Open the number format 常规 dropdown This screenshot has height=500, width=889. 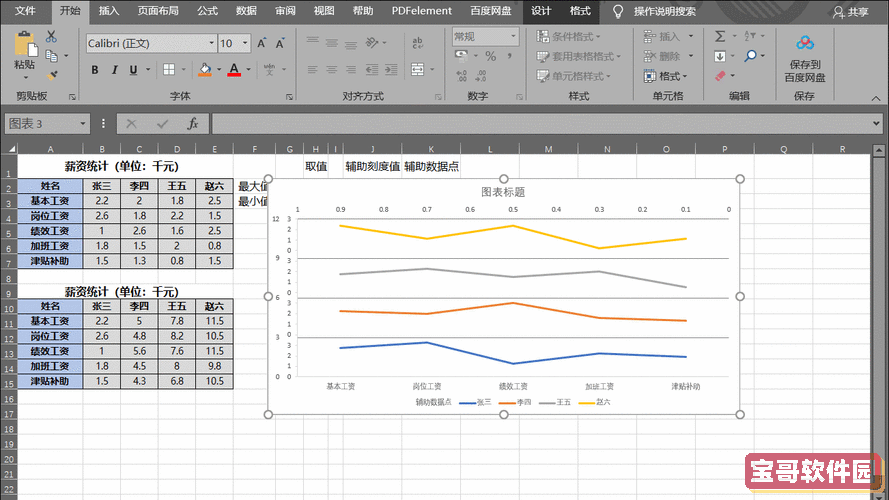coord(513,37)
